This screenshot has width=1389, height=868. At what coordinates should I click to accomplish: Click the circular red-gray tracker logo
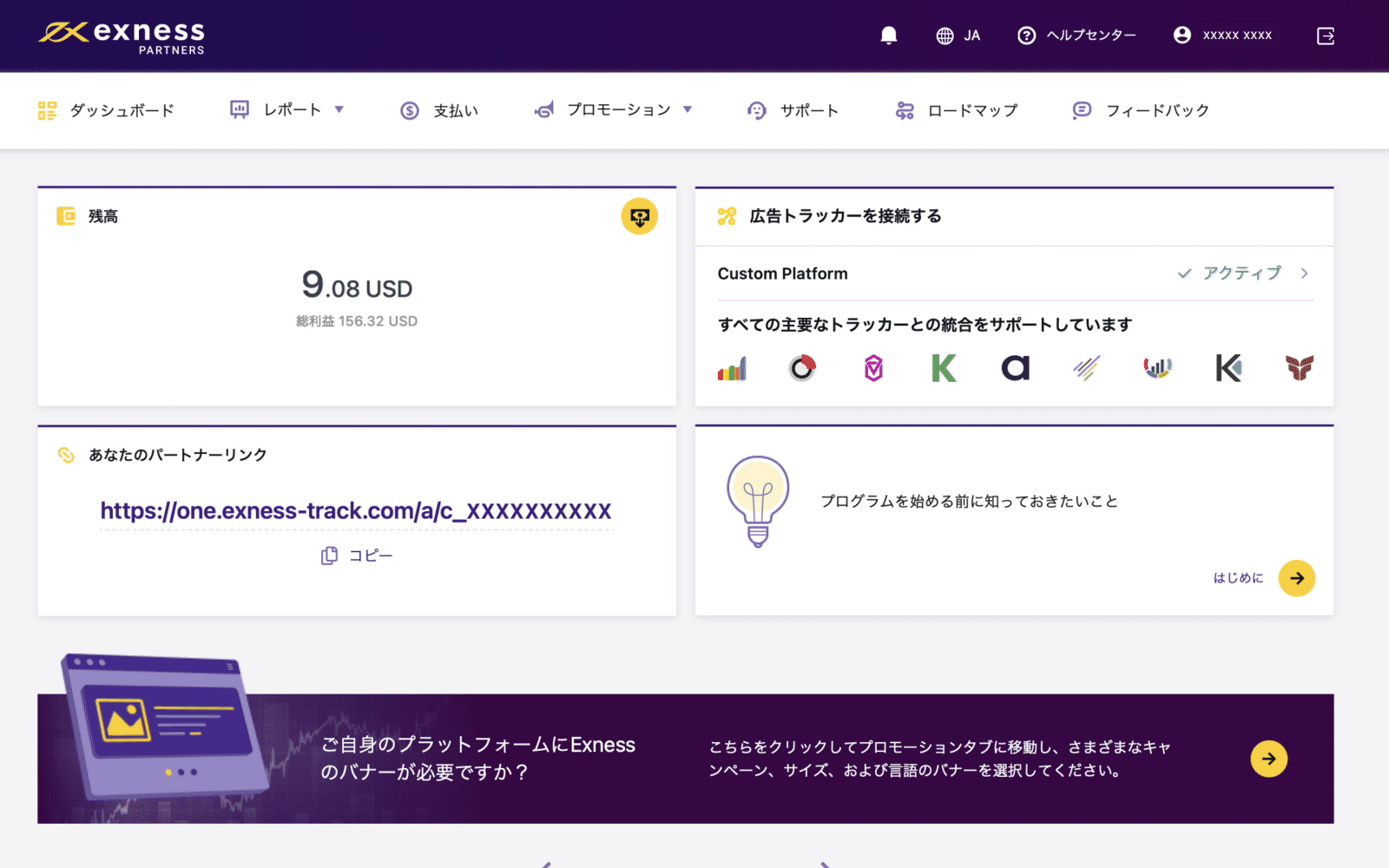(802, 368)
